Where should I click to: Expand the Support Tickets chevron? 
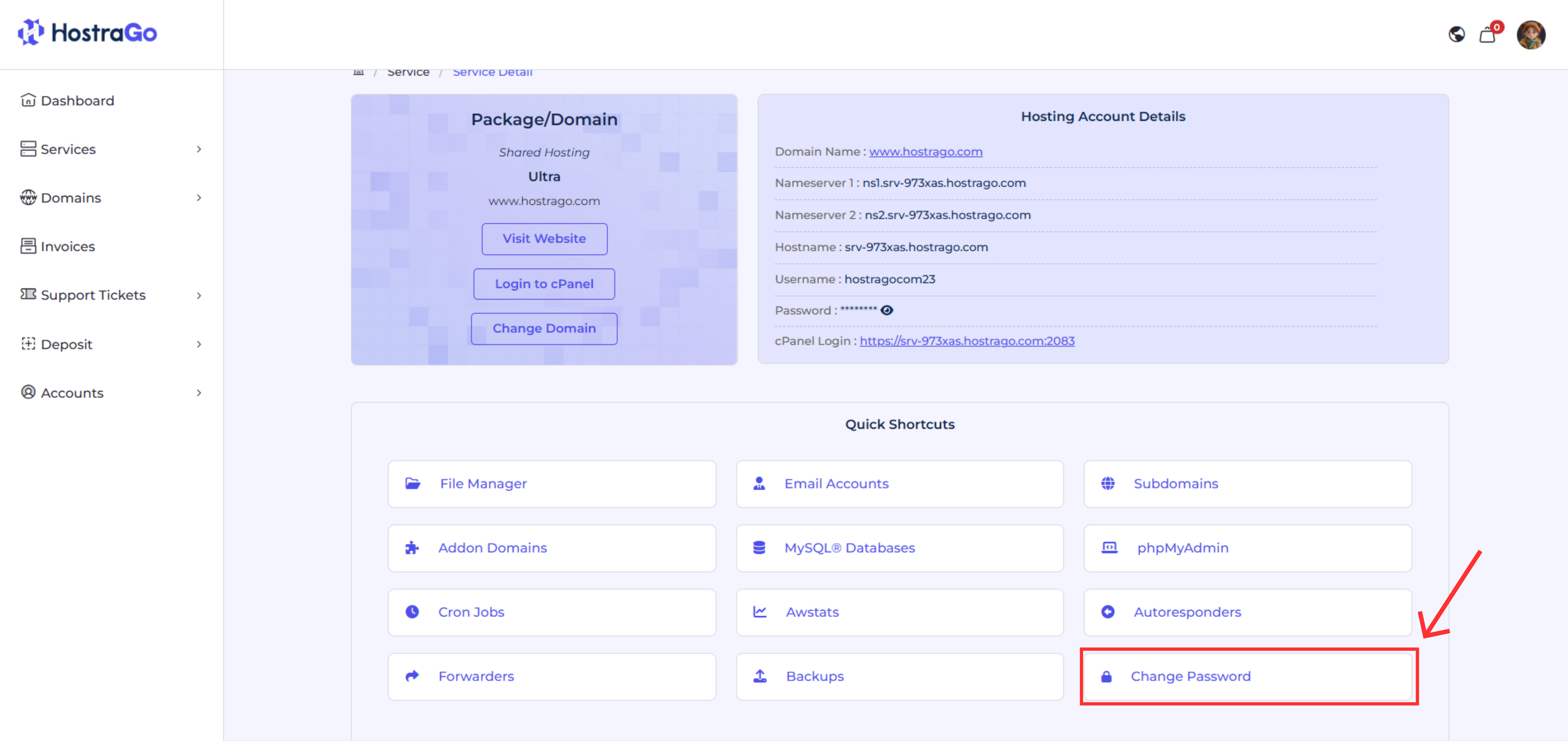click(198, 296)
